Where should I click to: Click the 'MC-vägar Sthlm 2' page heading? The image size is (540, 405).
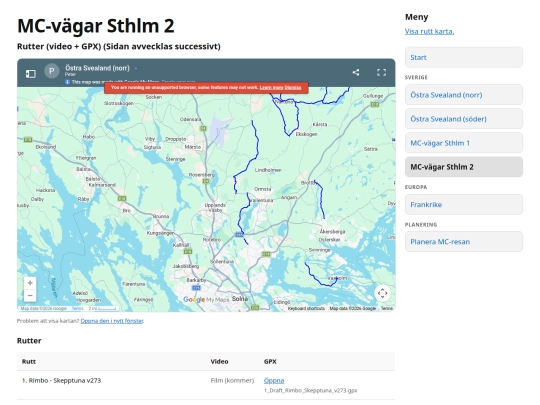96,26
